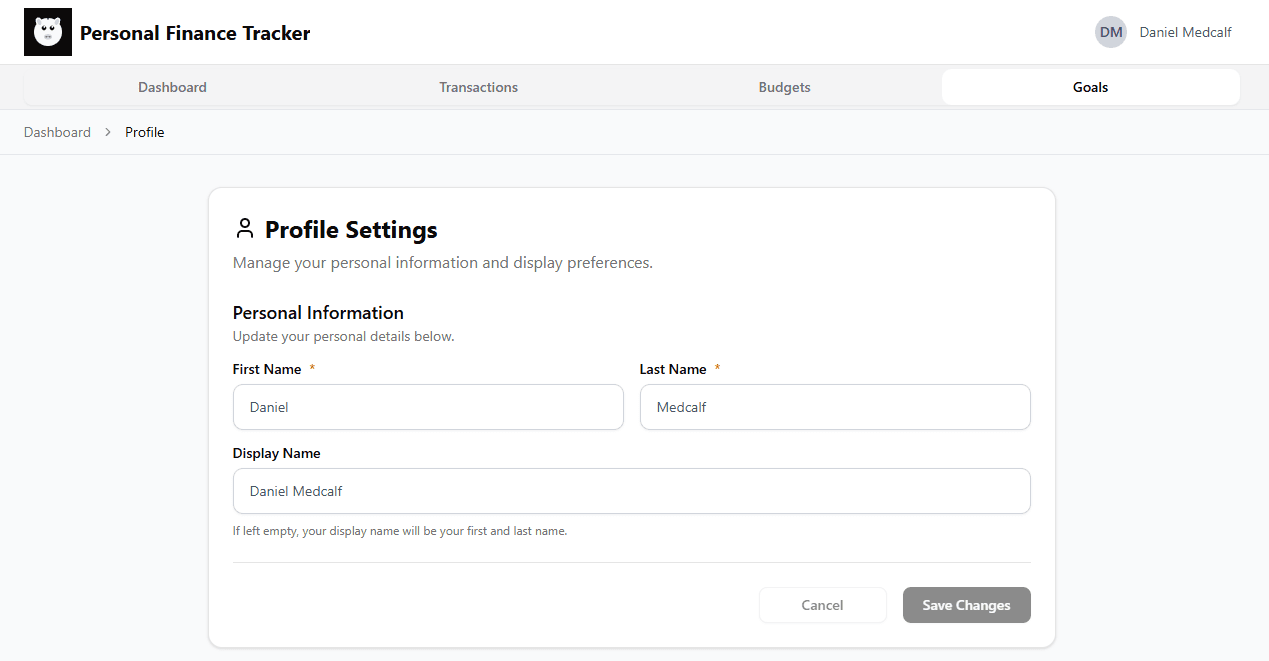1269x661 pixels.
Task: Click the Profile breadcrumb item
Action: tap(144, 132)
